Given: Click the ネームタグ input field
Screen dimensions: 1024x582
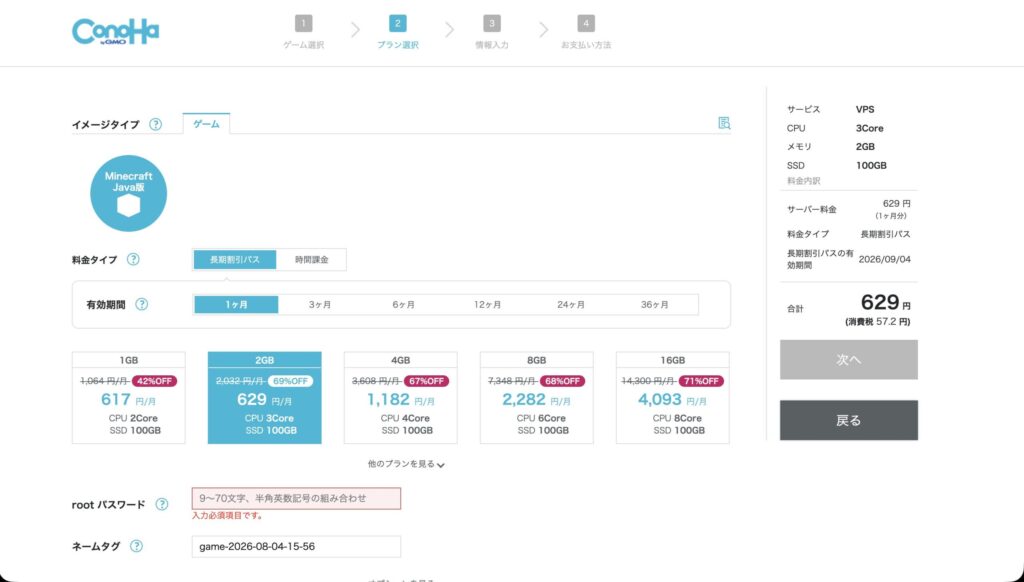Looking at the screenshot, I should (296, 546).
